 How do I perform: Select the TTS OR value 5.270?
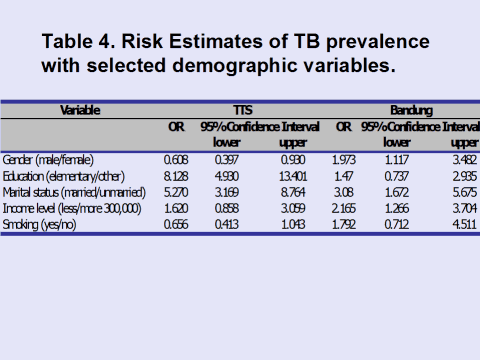pyautogui.click(x=176, y=192)
